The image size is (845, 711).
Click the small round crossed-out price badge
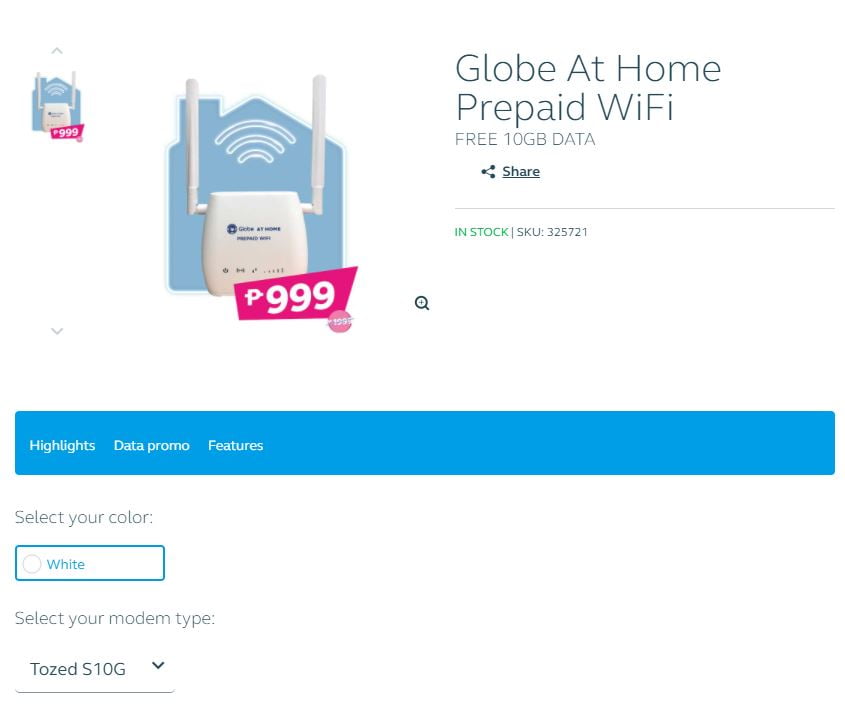click(x=340, y=322)
